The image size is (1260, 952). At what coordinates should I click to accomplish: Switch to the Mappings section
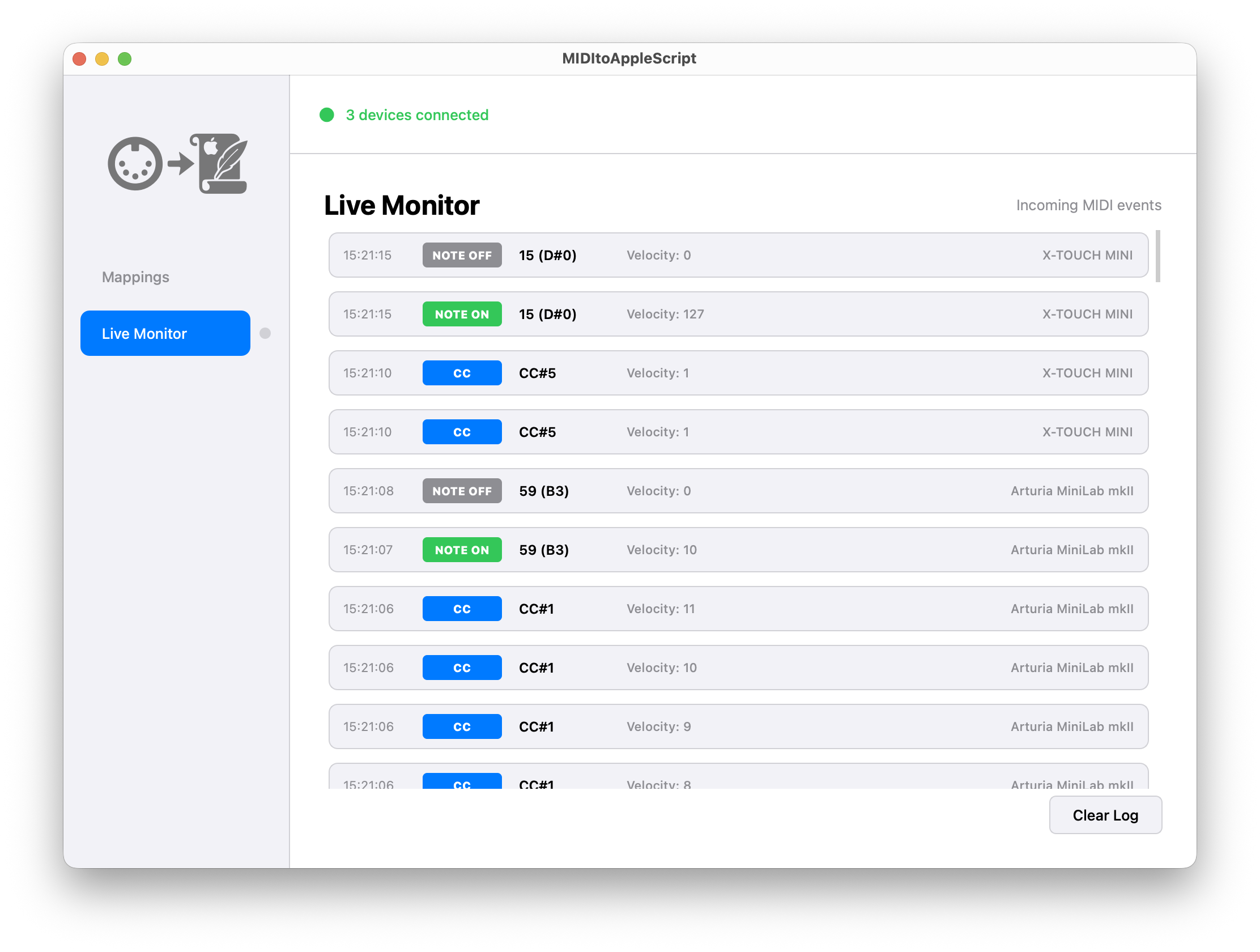click(135, 277)
